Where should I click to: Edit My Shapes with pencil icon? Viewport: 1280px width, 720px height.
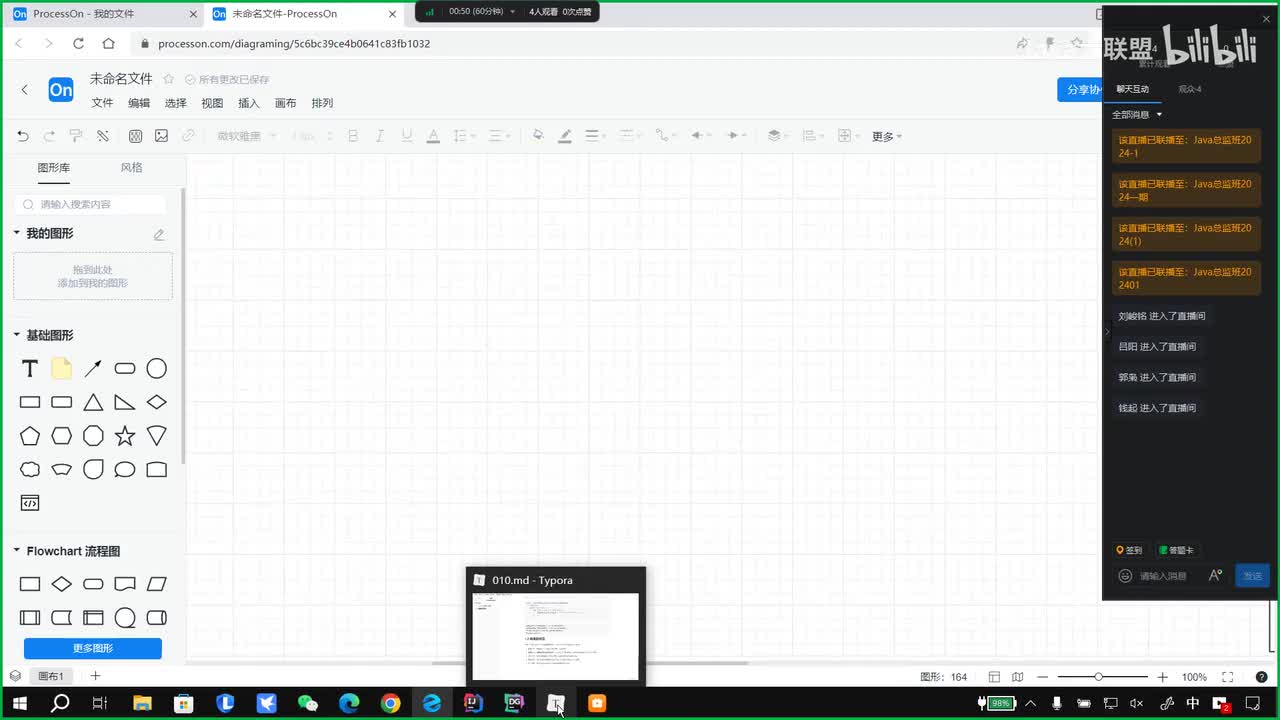[158, 234]
